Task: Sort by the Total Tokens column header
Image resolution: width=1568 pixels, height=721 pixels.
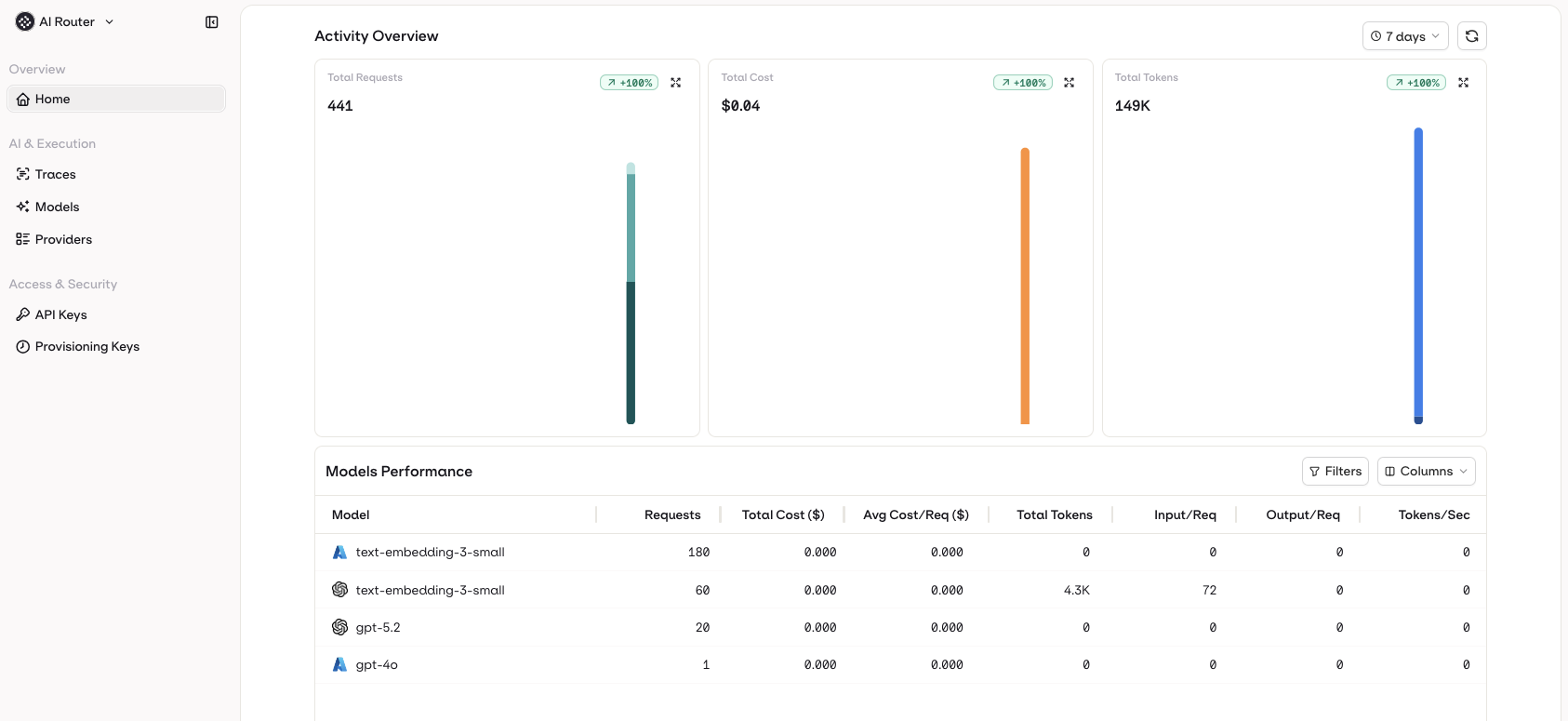Action: [1055, 514]
